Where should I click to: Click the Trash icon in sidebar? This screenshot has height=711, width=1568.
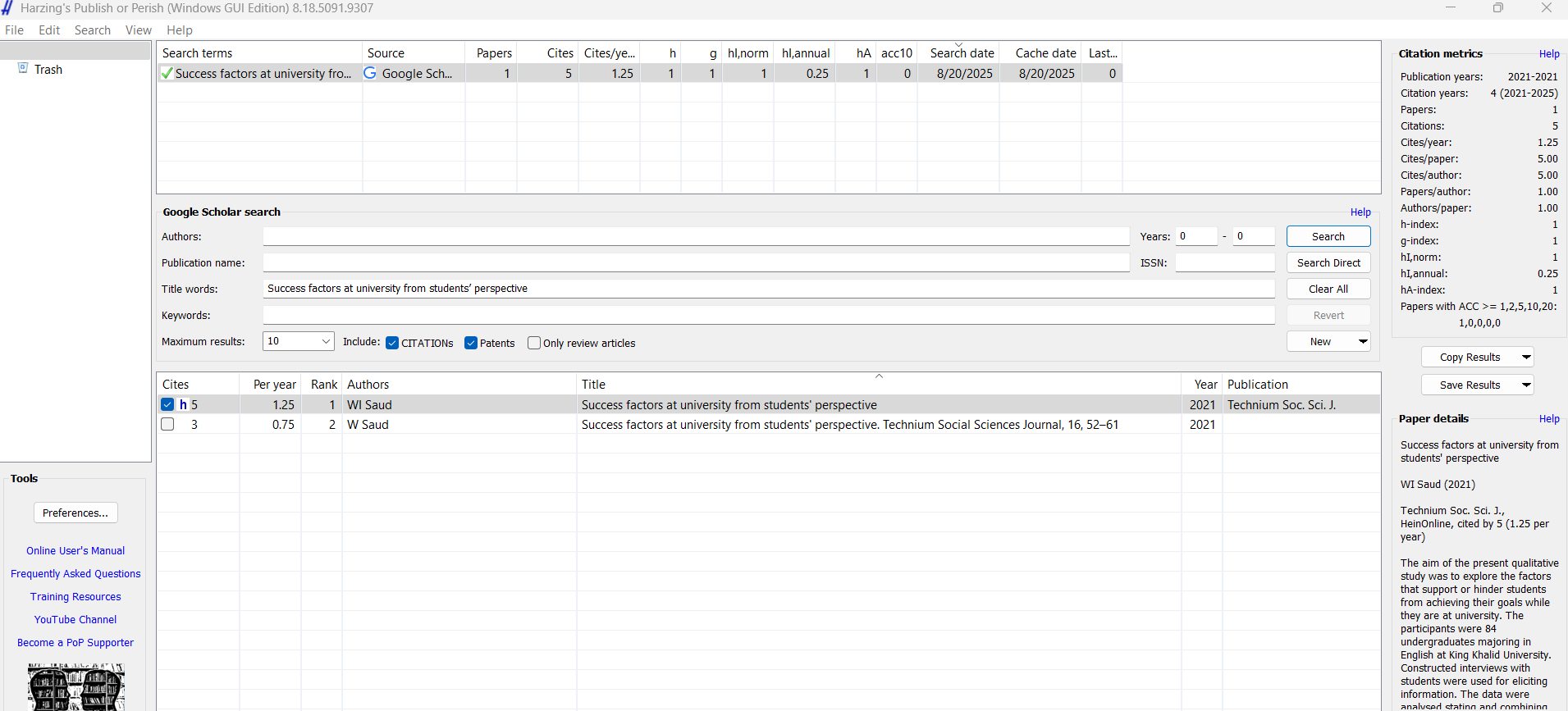pyautogui.click(x=23, y=68)
